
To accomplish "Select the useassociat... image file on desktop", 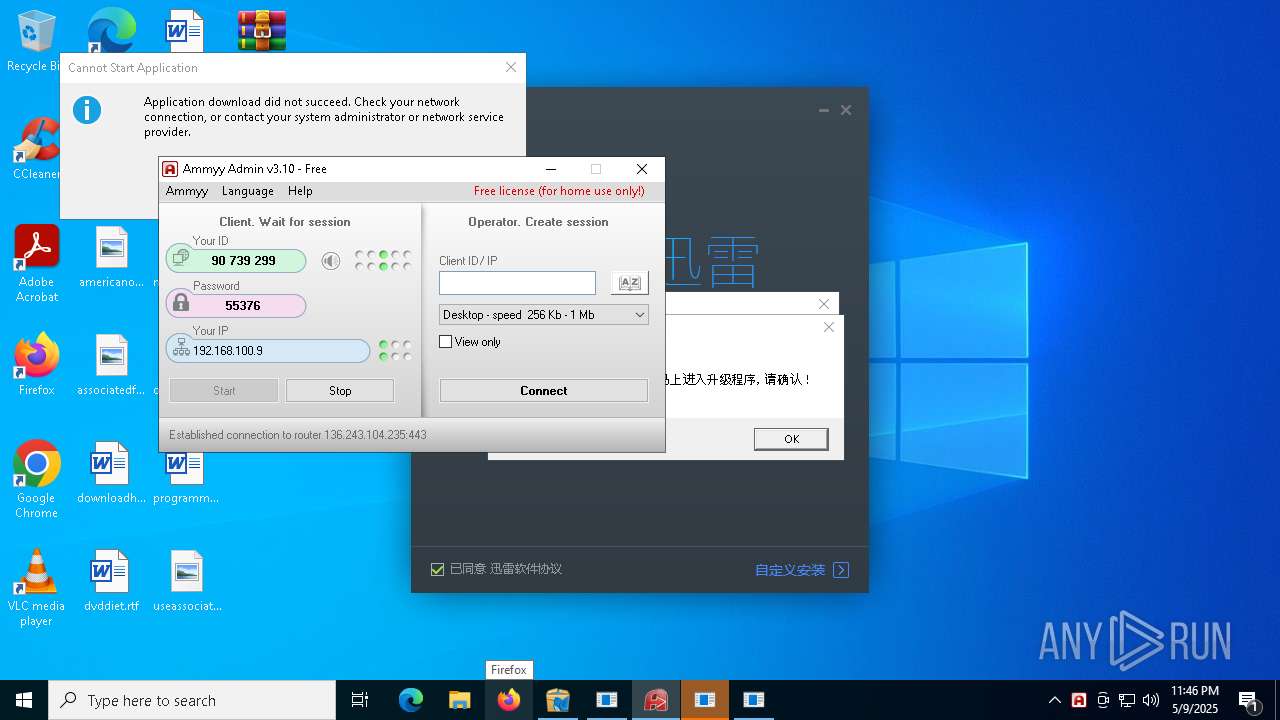I will click(x=187, y=580).
